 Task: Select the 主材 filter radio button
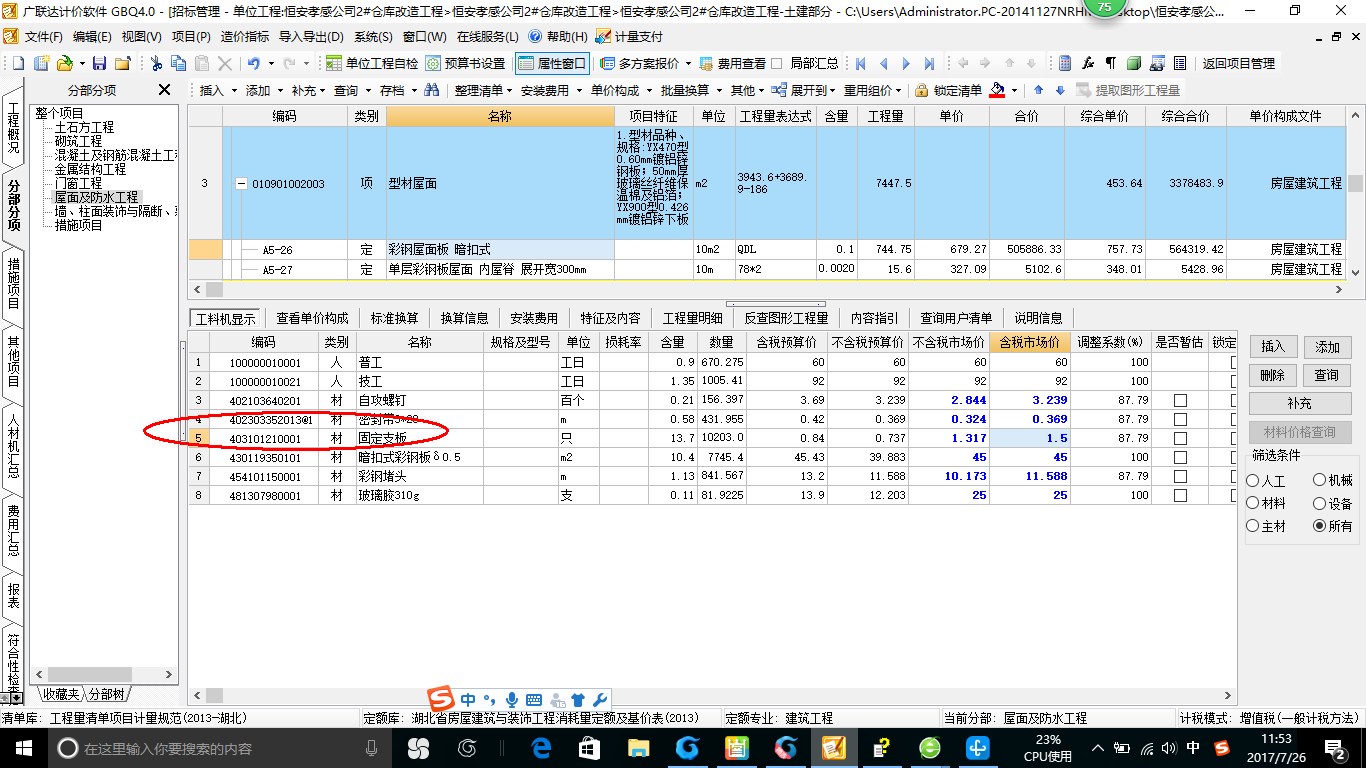pos(1253,526)
